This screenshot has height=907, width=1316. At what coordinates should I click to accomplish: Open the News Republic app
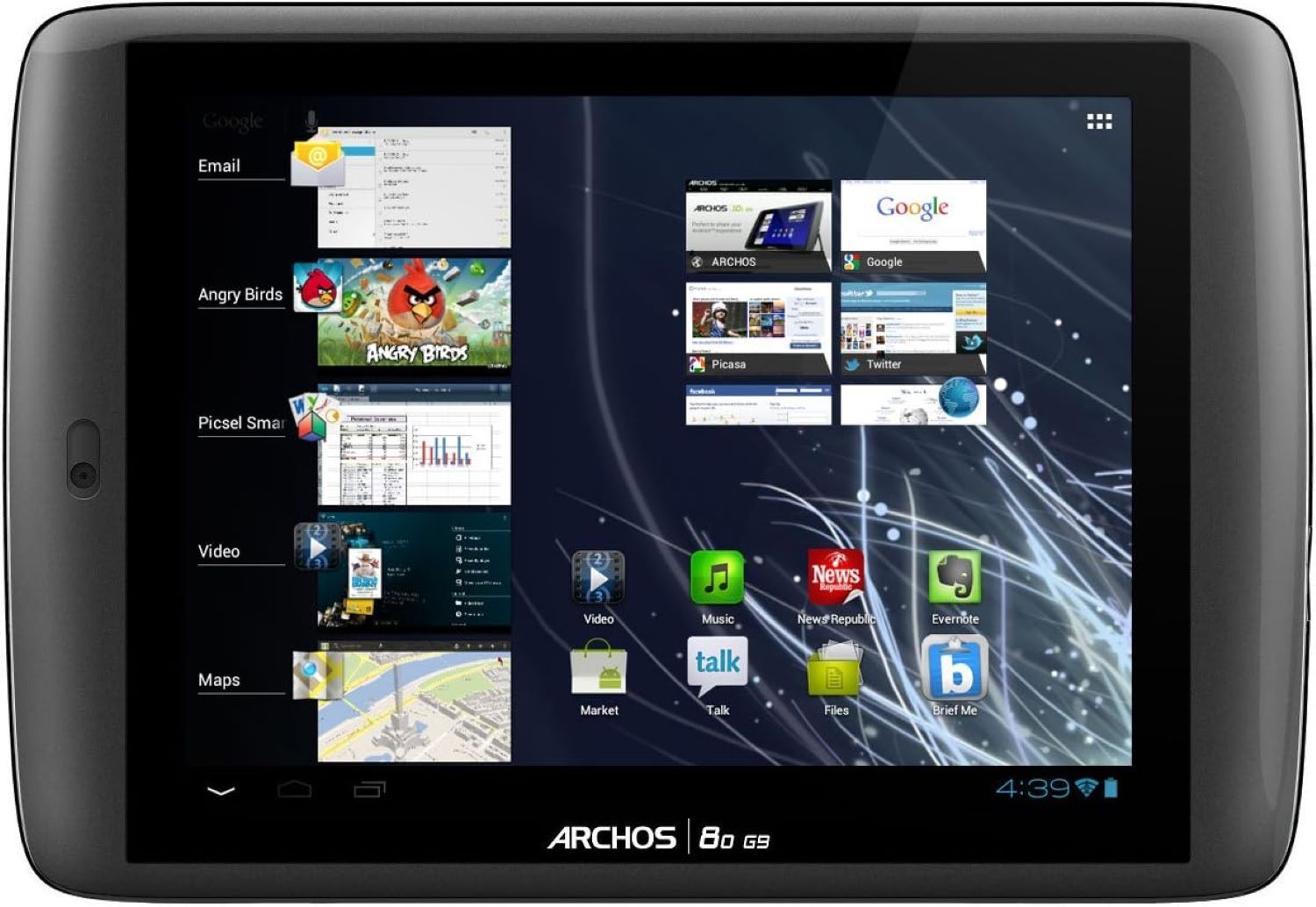point(835,579)
